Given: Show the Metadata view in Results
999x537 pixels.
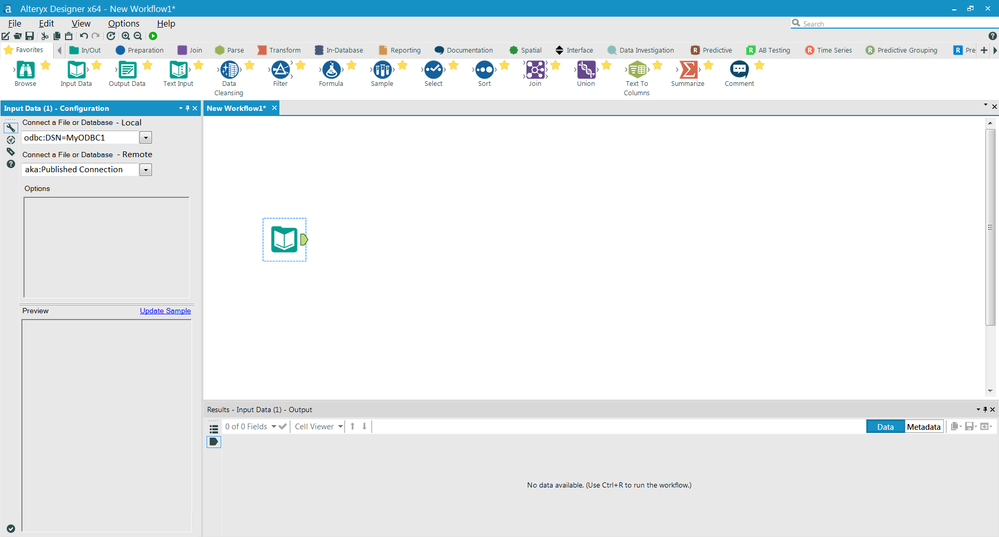Looking at the screenshot, I should click(924, 427).
